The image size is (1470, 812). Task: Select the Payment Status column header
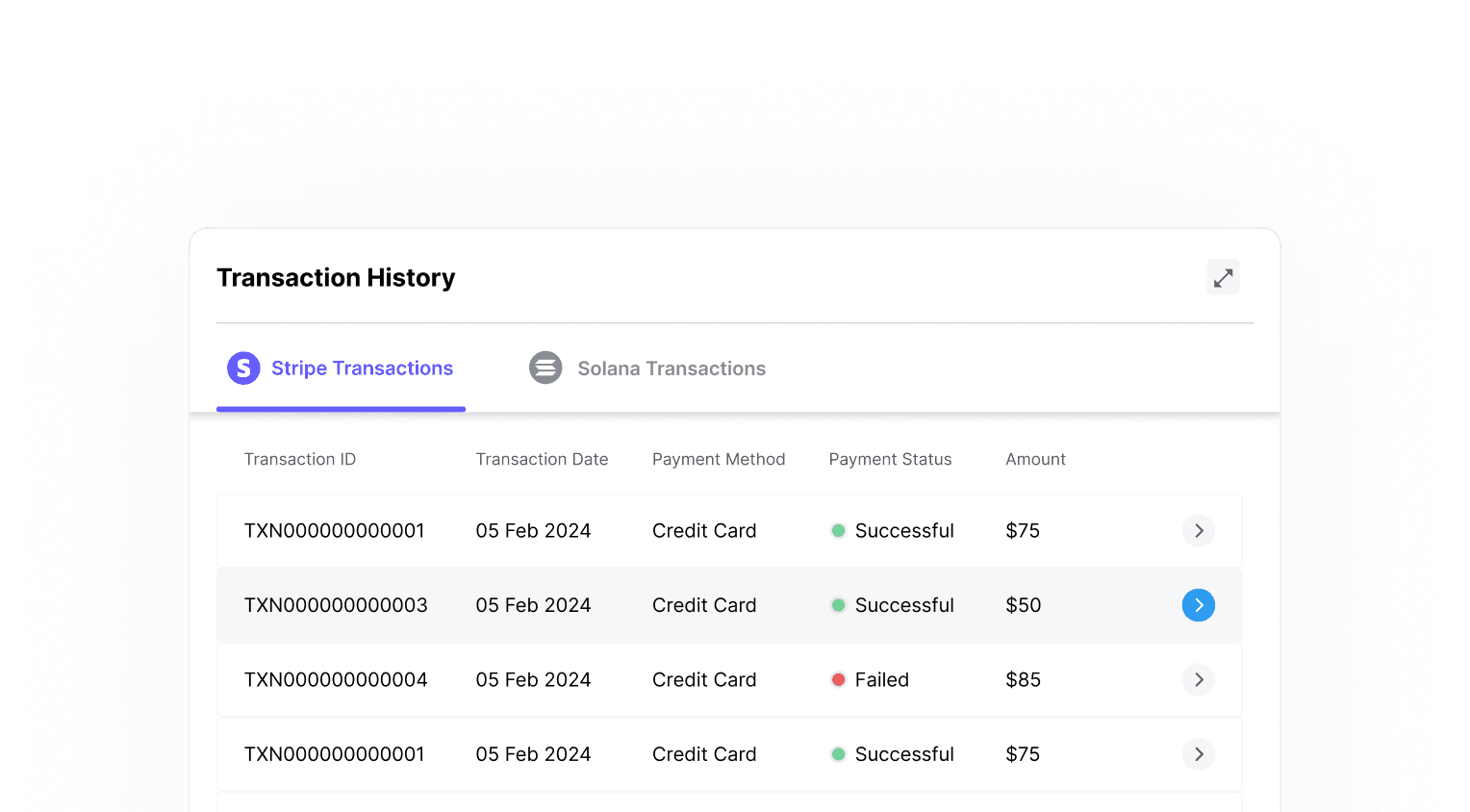click(x=890, y=460)
